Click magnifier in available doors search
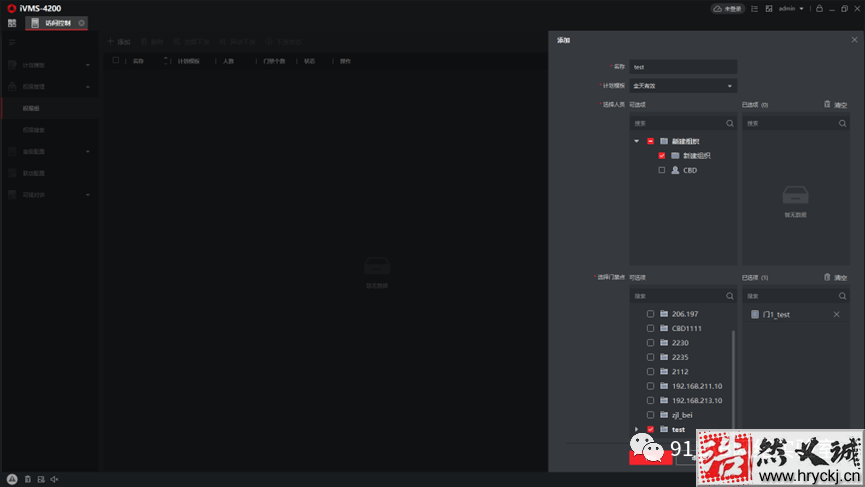This screenshot has width=865, height=487. tap(730, 296)
